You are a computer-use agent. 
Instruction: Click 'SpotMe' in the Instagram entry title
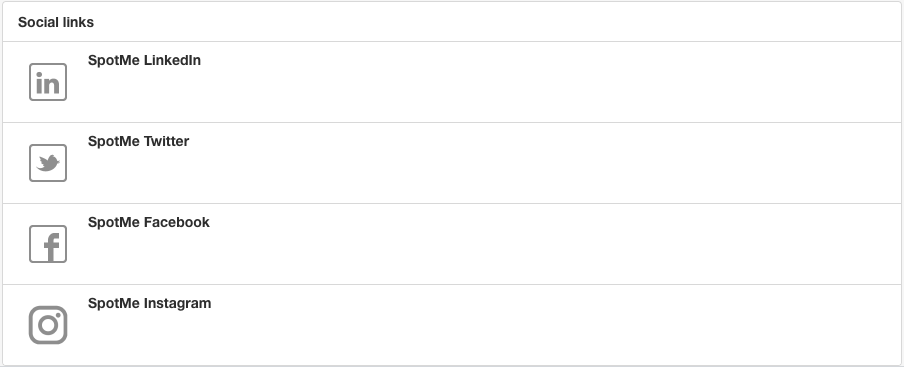click(114, 303)
